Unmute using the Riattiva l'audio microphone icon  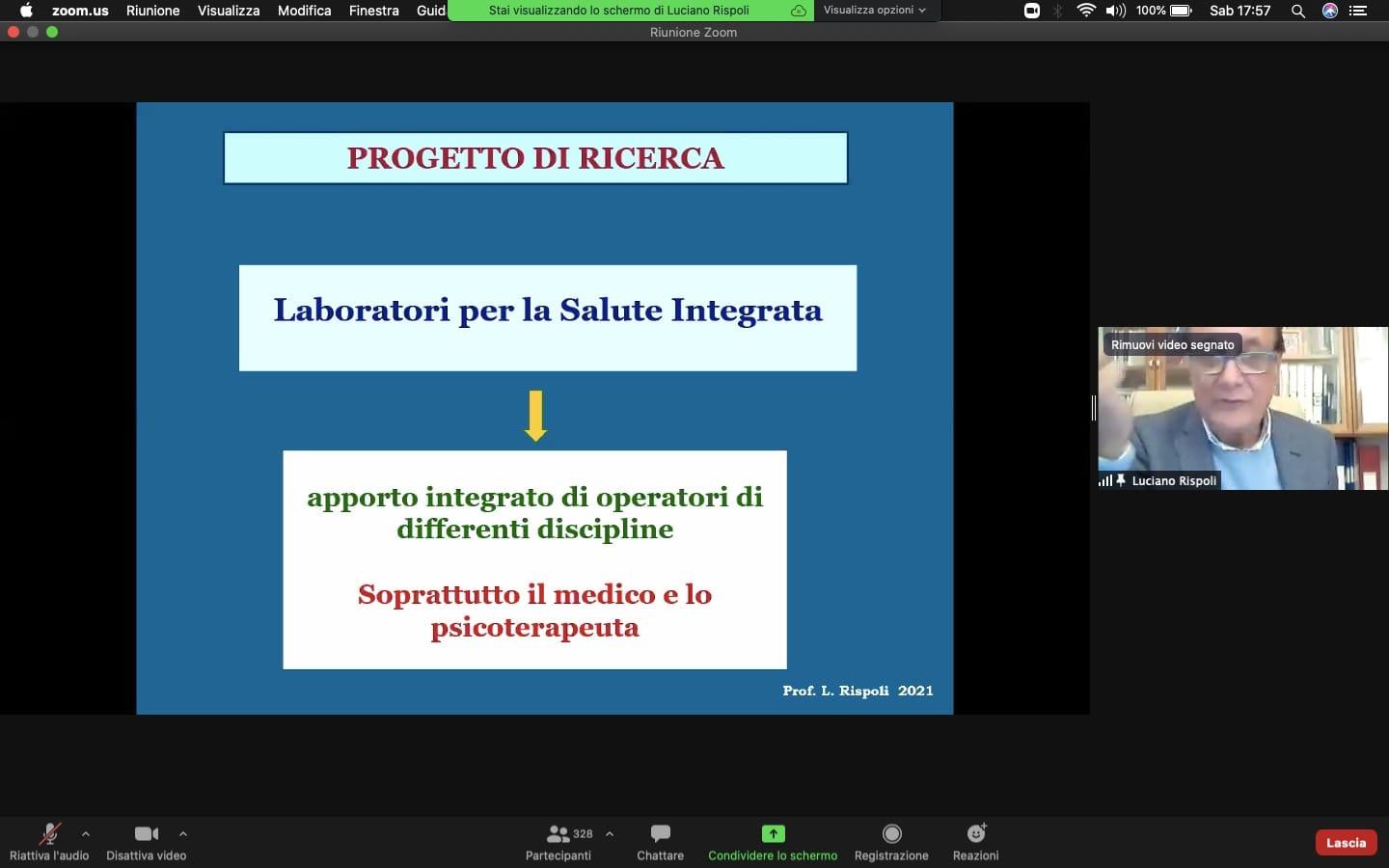click(49, 833)
